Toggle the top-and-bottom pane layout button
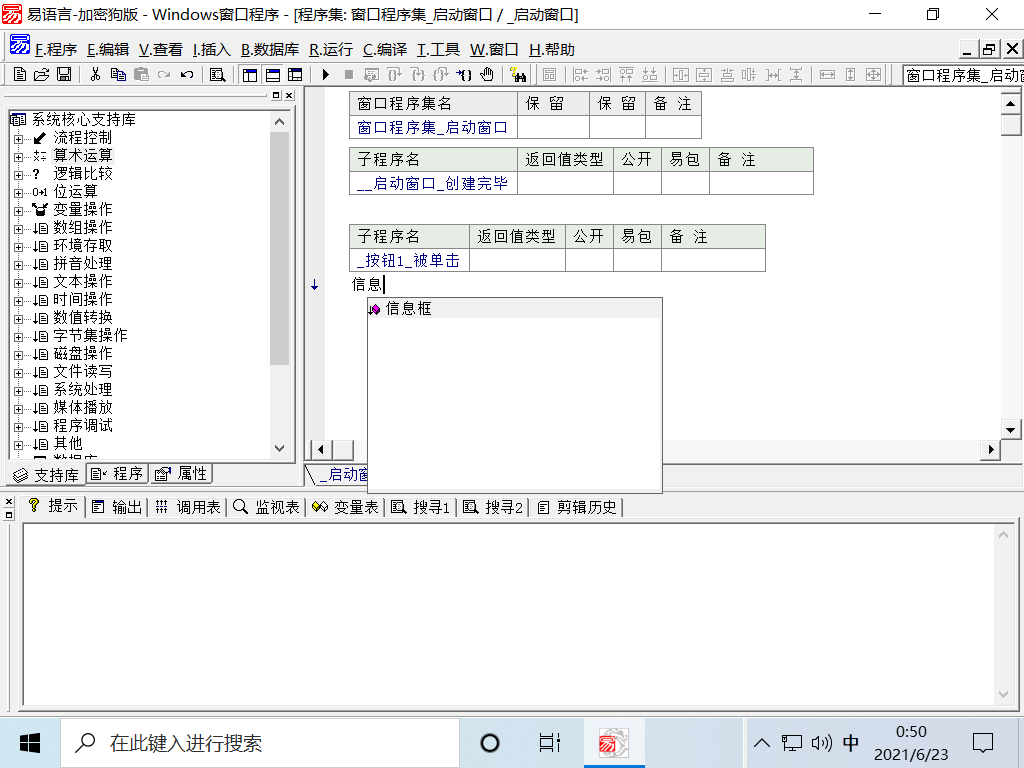The width and height of the screenshot is (1024, 768). point(272,74)
